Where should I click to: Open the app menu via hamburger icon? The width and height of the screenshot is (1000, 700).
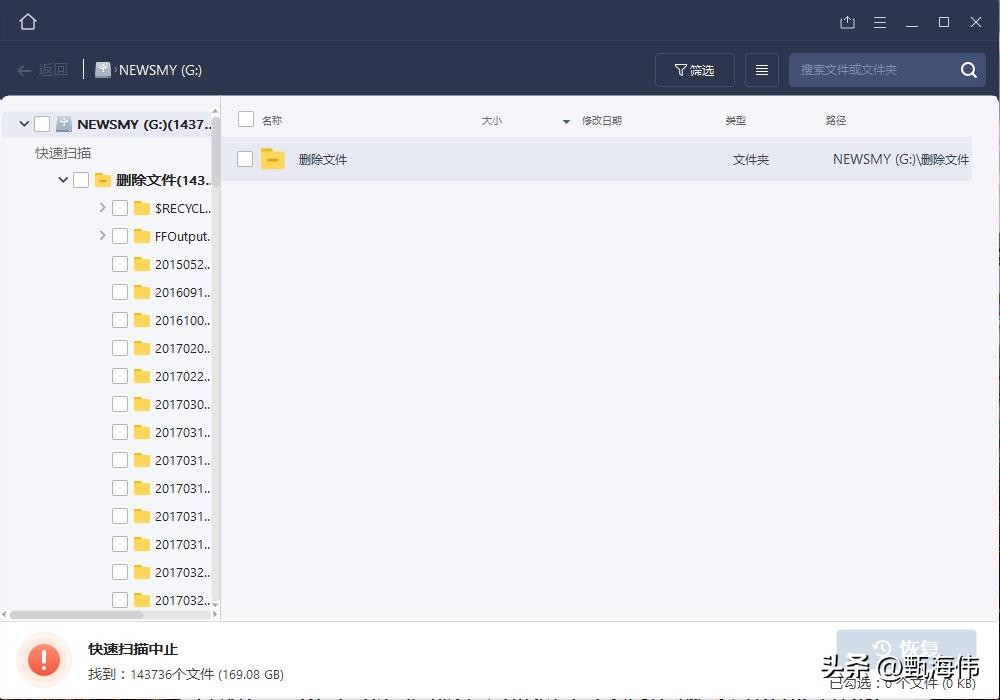coord(879,21)
